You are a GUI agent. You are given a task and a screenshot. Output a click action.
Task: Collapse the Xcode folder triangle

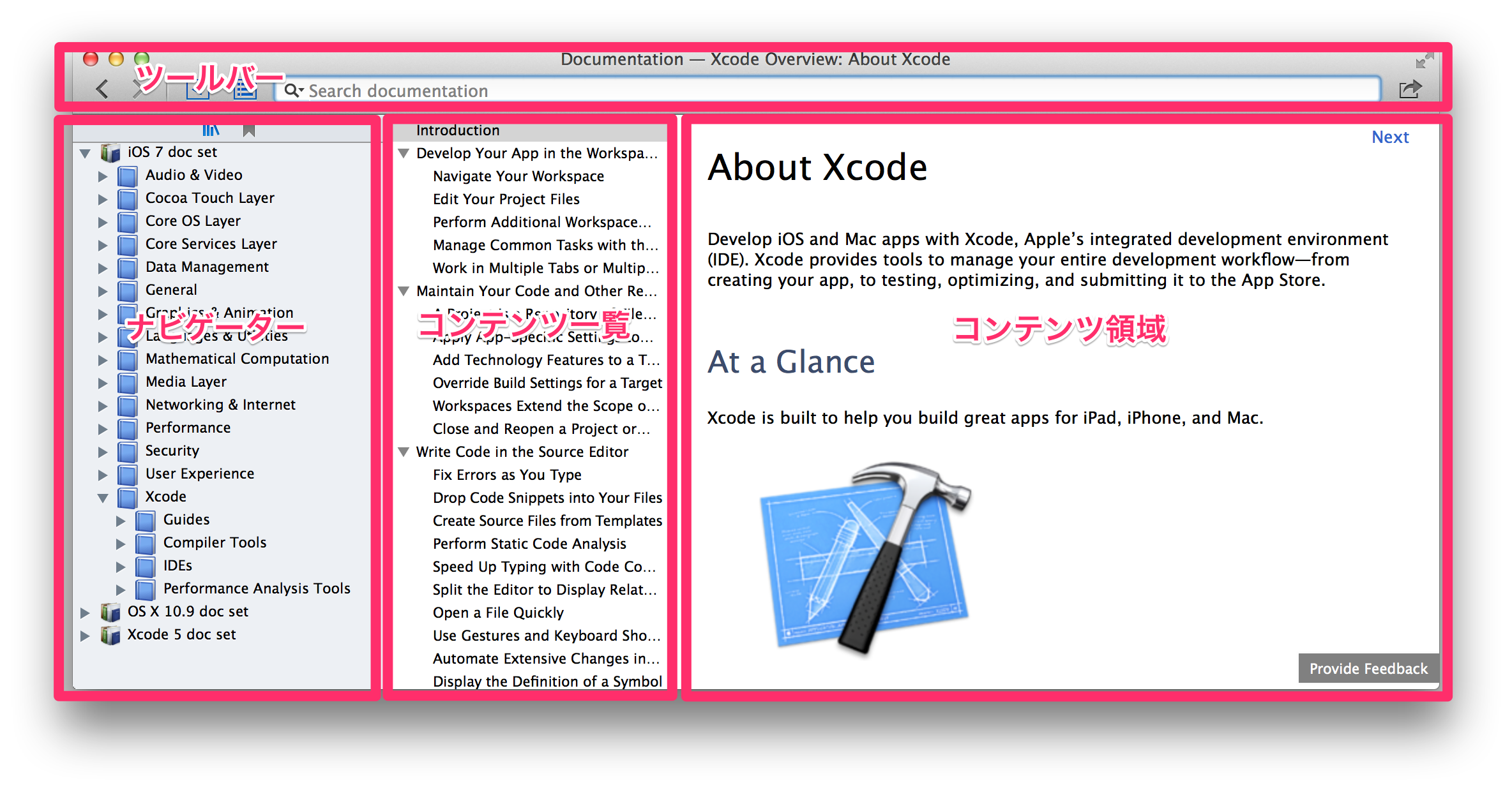point(103,498)
